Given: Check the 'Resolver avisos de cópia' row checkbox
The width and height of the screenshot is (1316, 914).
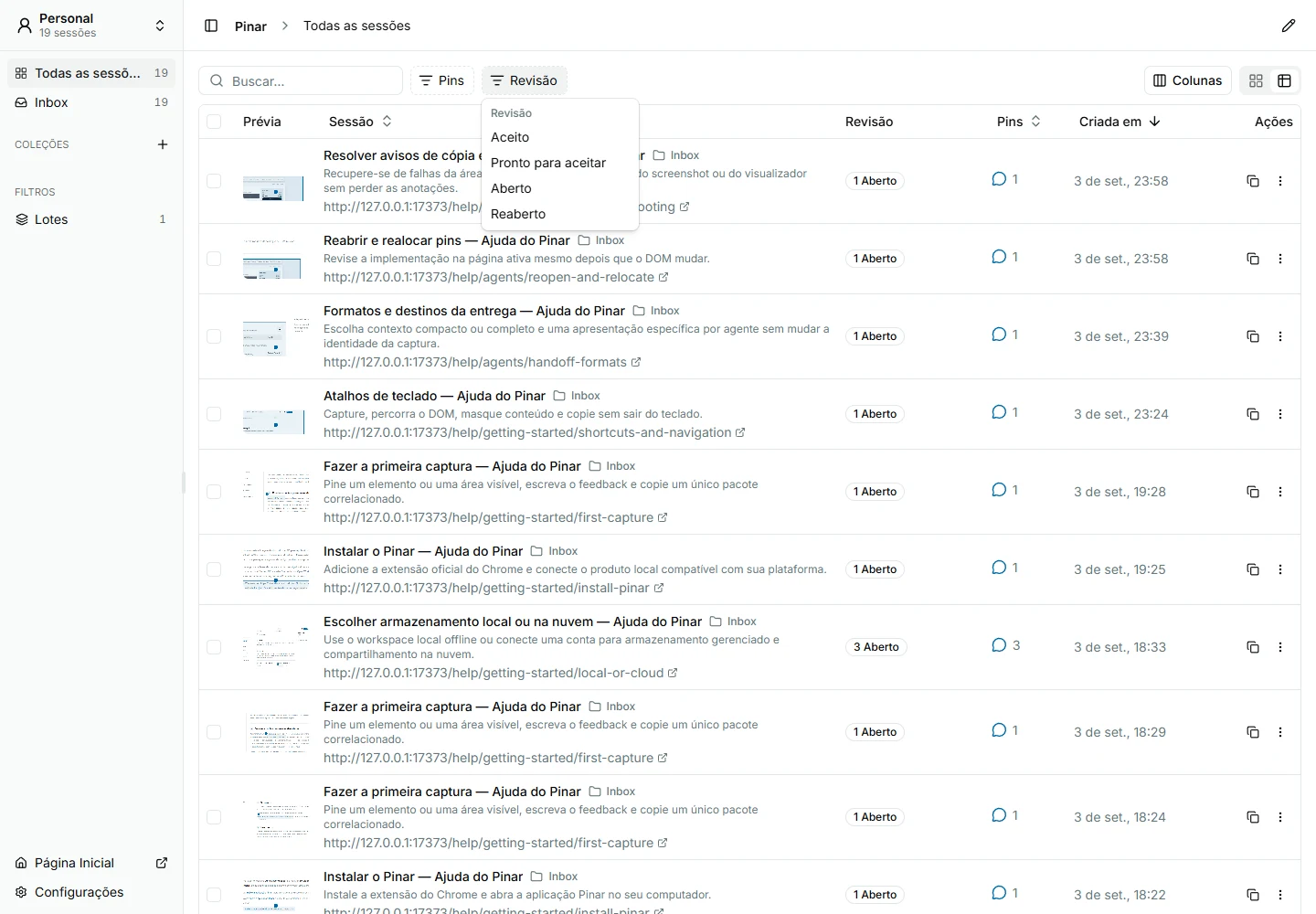Looking at the screenshot, I should (x=214, y=181).
